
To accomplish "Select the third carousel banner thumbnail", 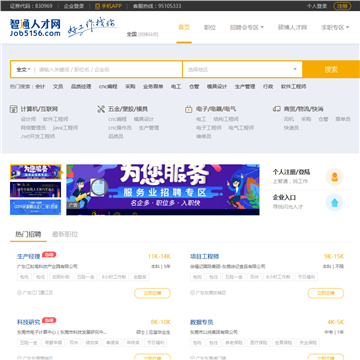I will (35, 207).
